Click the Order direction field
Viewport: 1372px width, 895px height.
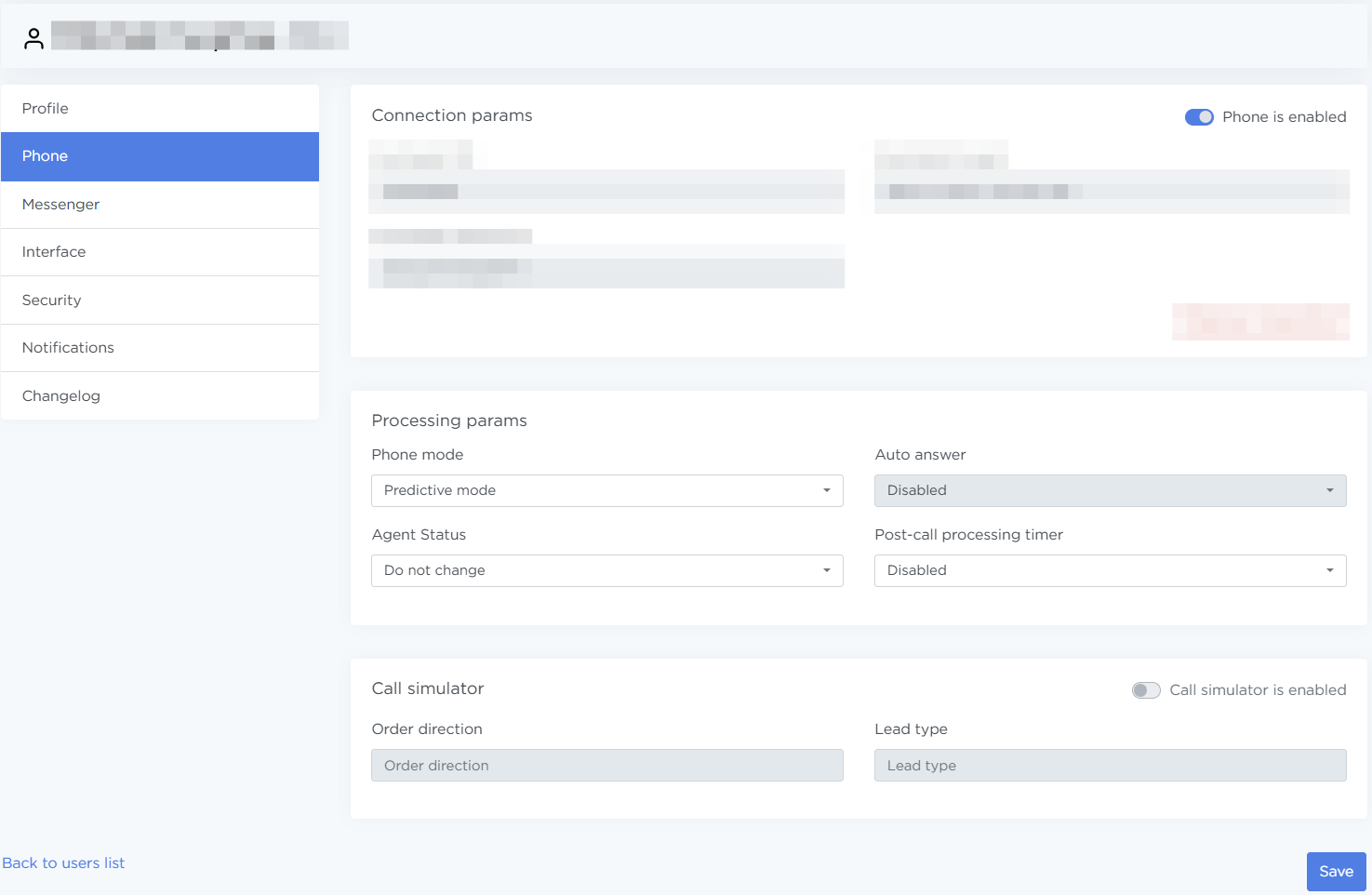click(x=606, y=766)
